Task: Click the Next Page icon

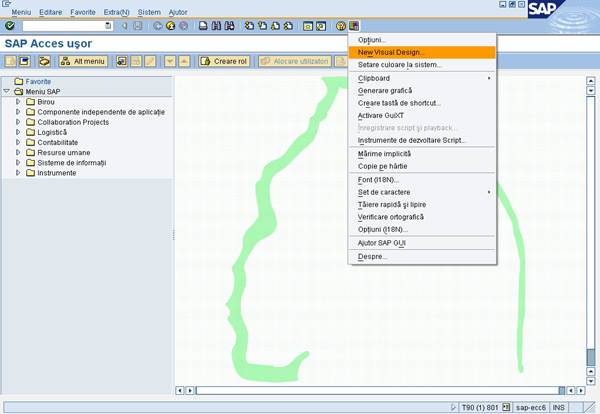Action: click(x=275, y=26)
